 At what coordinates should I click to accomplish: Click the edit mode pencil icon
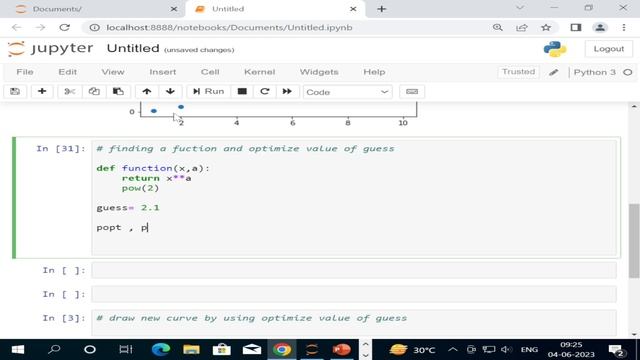click(553, 72)
